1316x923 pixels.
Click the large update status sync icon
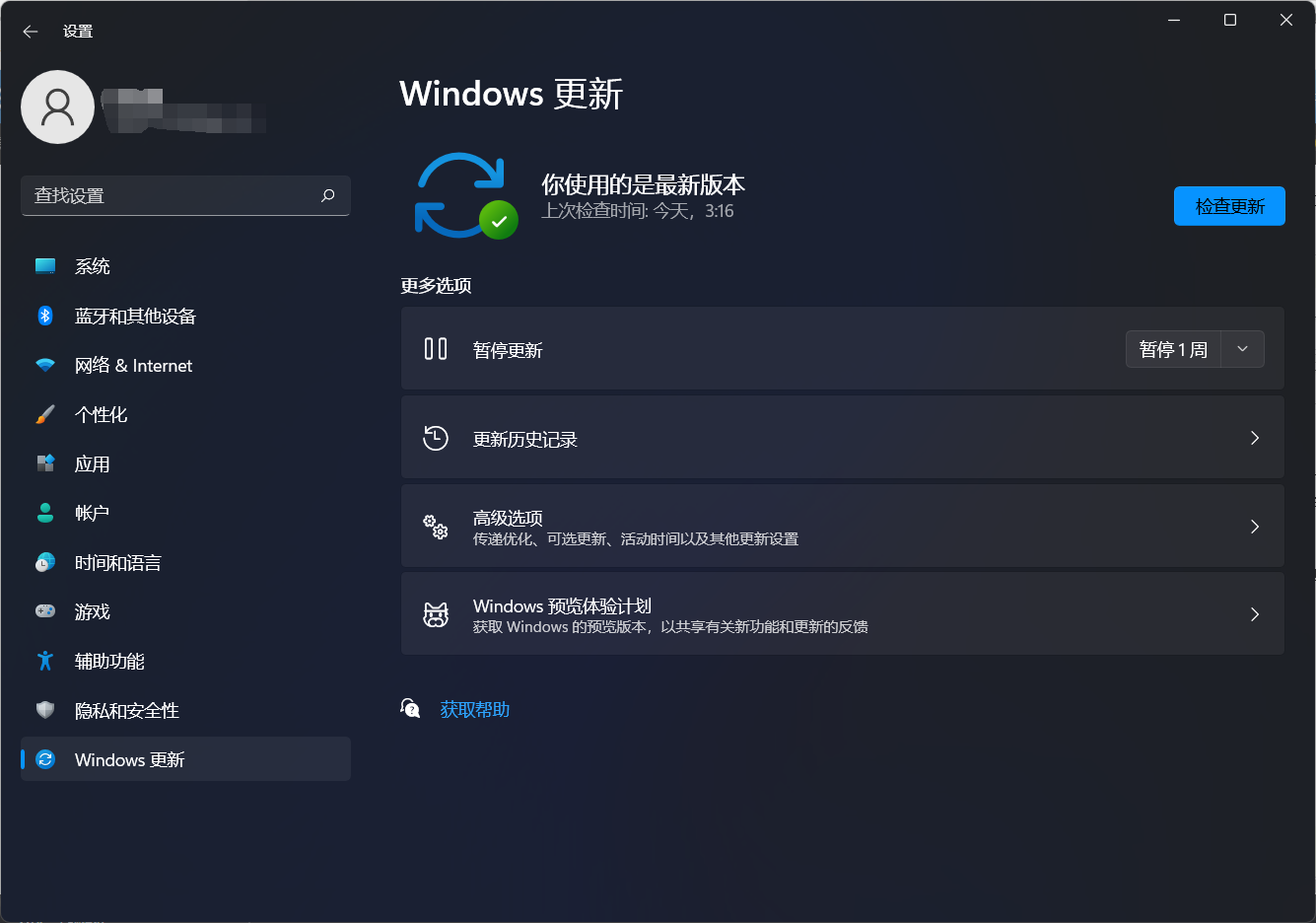[465, 195]
